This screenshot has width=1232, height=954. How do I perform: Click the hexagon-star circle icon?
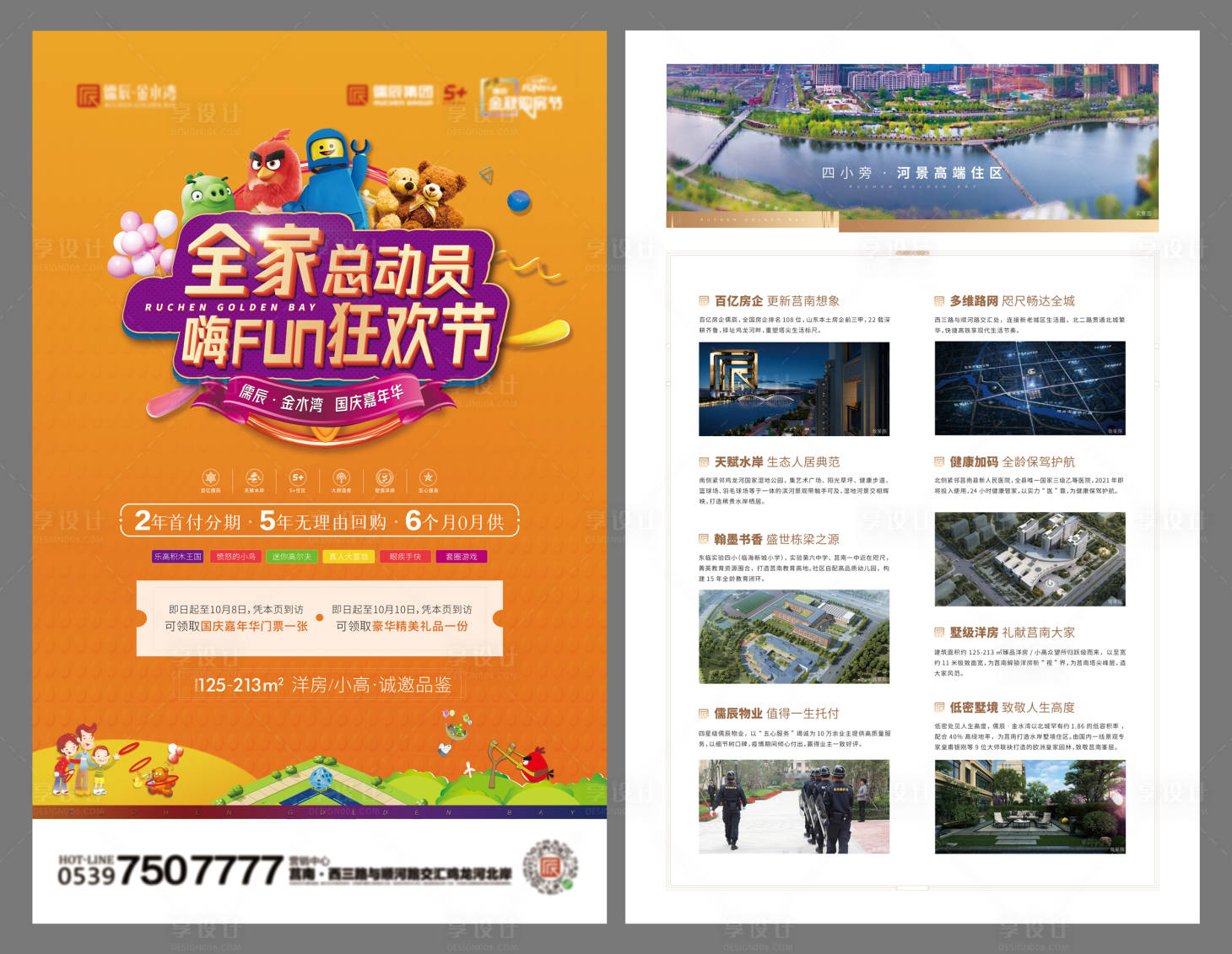(x=211, y=477)
